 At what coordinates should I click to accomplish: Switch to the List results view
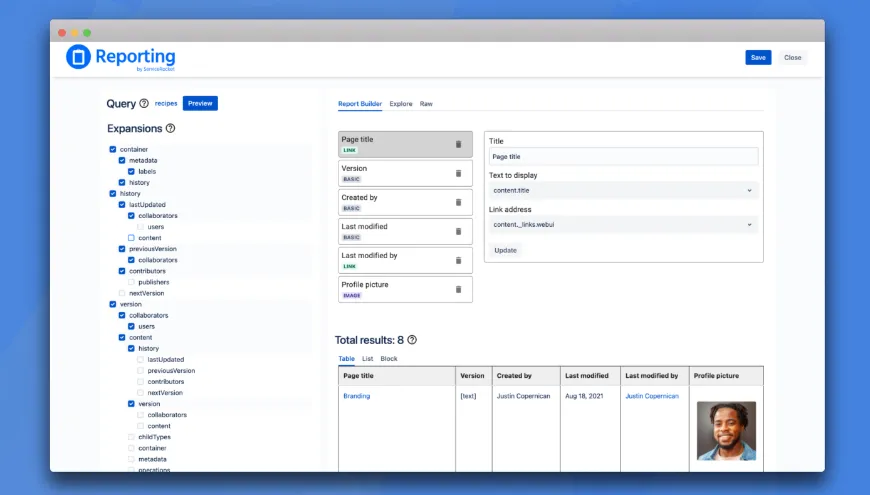click(367, 358)
